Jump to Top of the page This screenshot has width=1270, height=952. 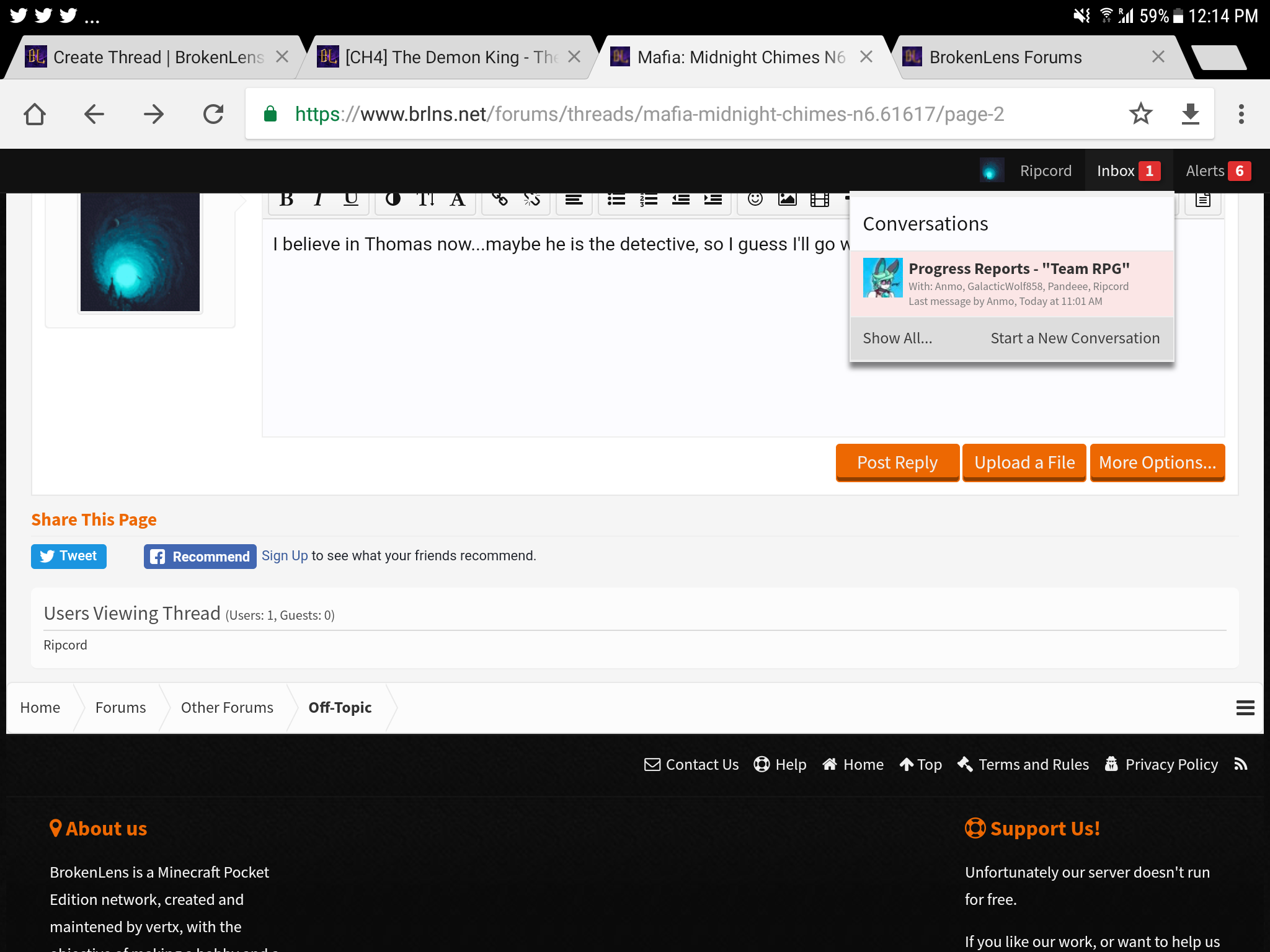pos(921,765)
